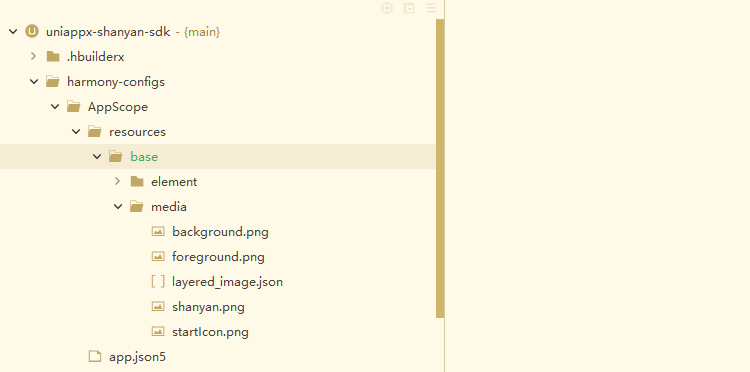Click the element folder icon

click(x=137, y=182)
